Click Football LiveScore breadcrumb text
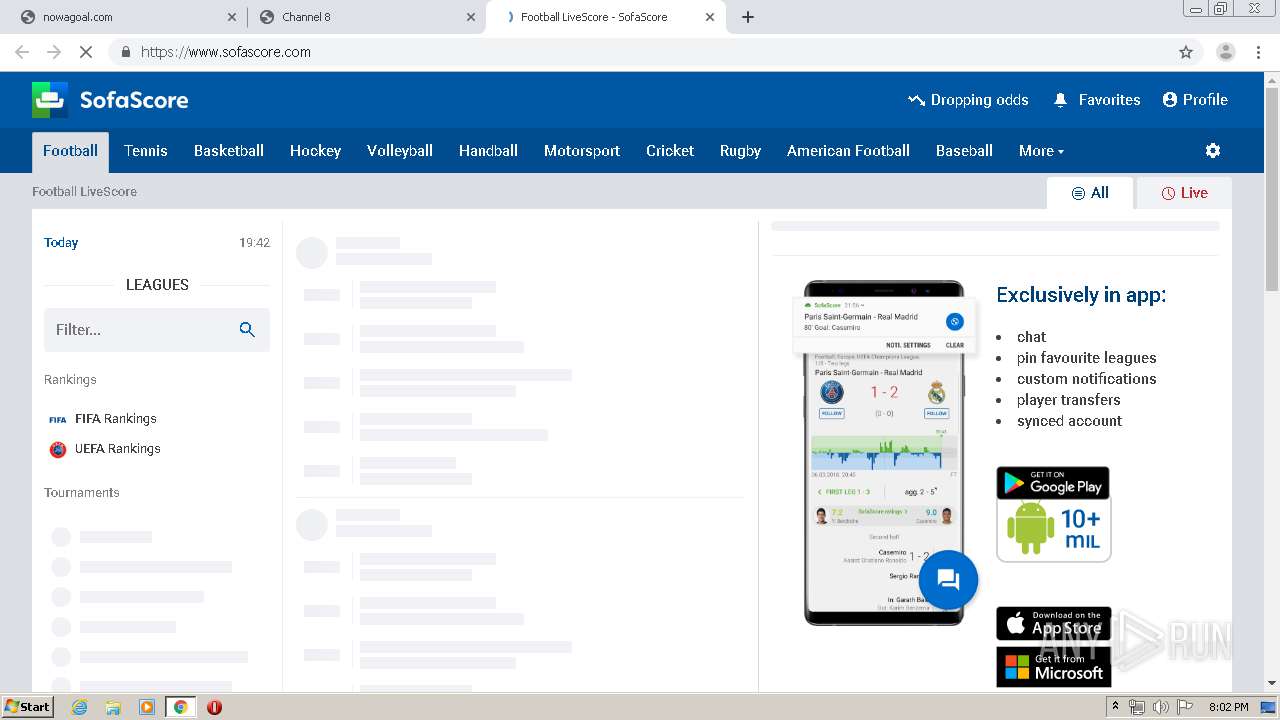The image size is (1280, 720). click(x=84, y=191)
